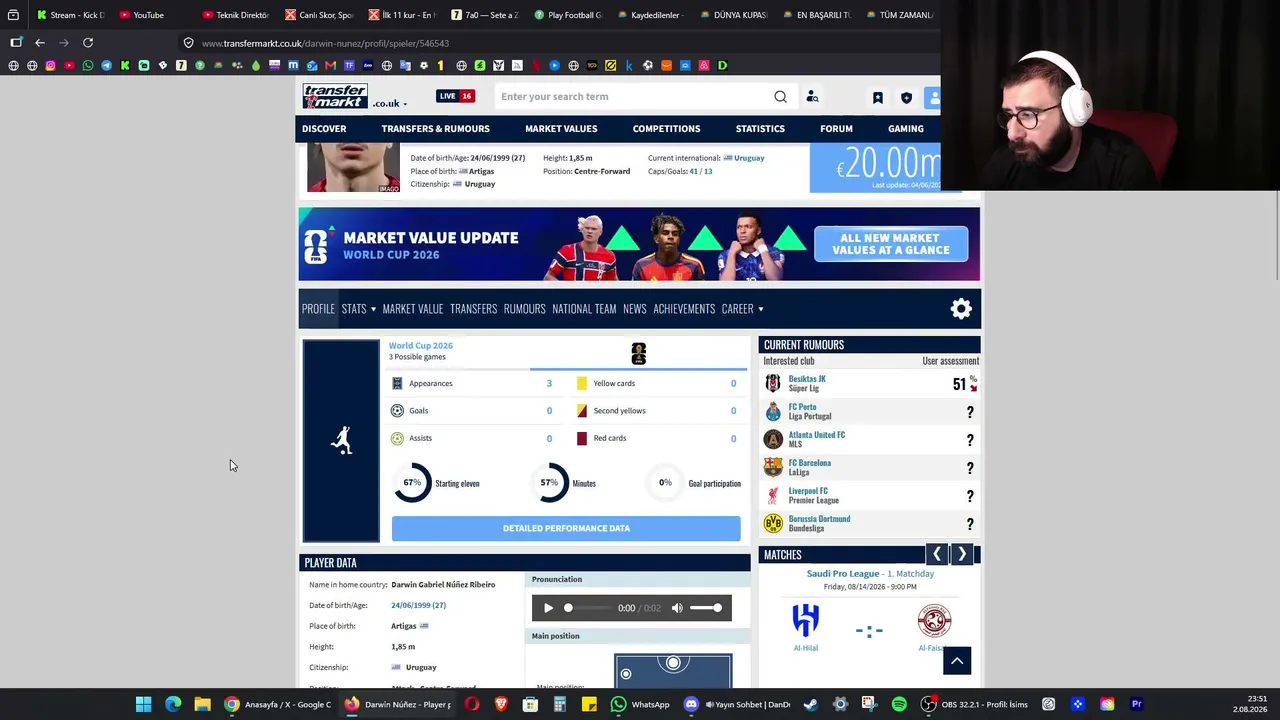The height and width of the screenshot is (720, 1280).
Task: Open the Besiktas JK rumour link
Action: (807, 379)
